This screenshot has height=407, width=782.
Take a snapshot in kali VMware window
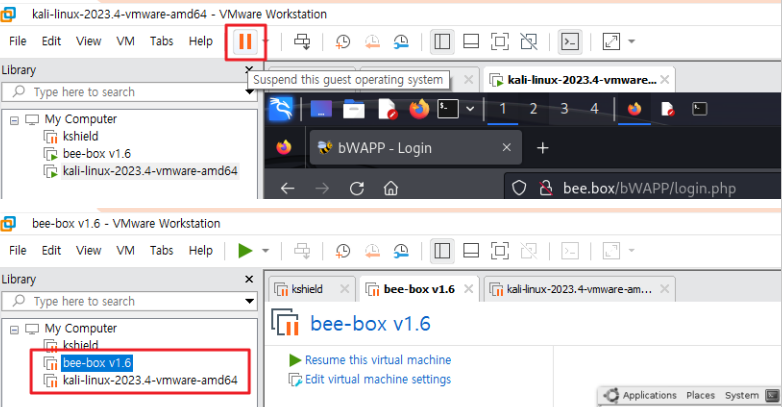pyautogui.click(x=343, y=41)
